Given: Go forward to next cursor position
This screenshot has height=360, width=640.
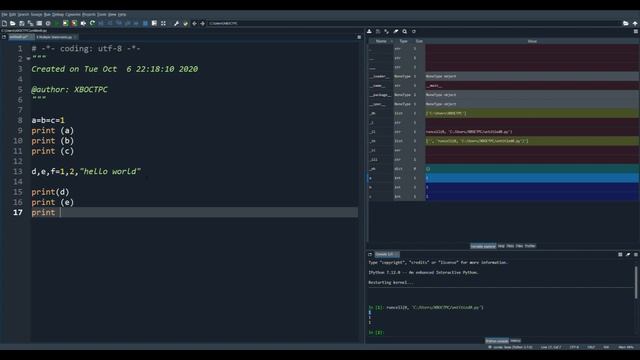Looking at the screenshot, I should (x=202, y=23).
